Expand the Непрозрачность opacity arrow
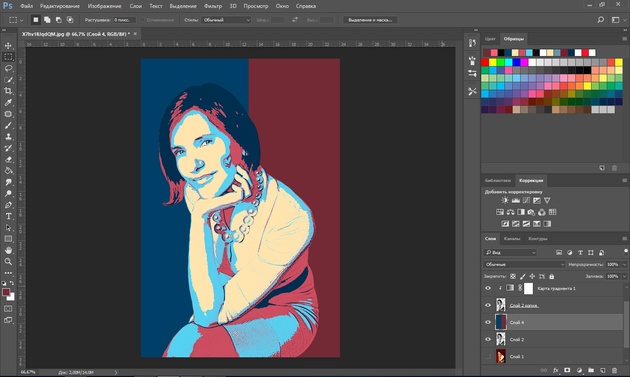 point(624,264)
